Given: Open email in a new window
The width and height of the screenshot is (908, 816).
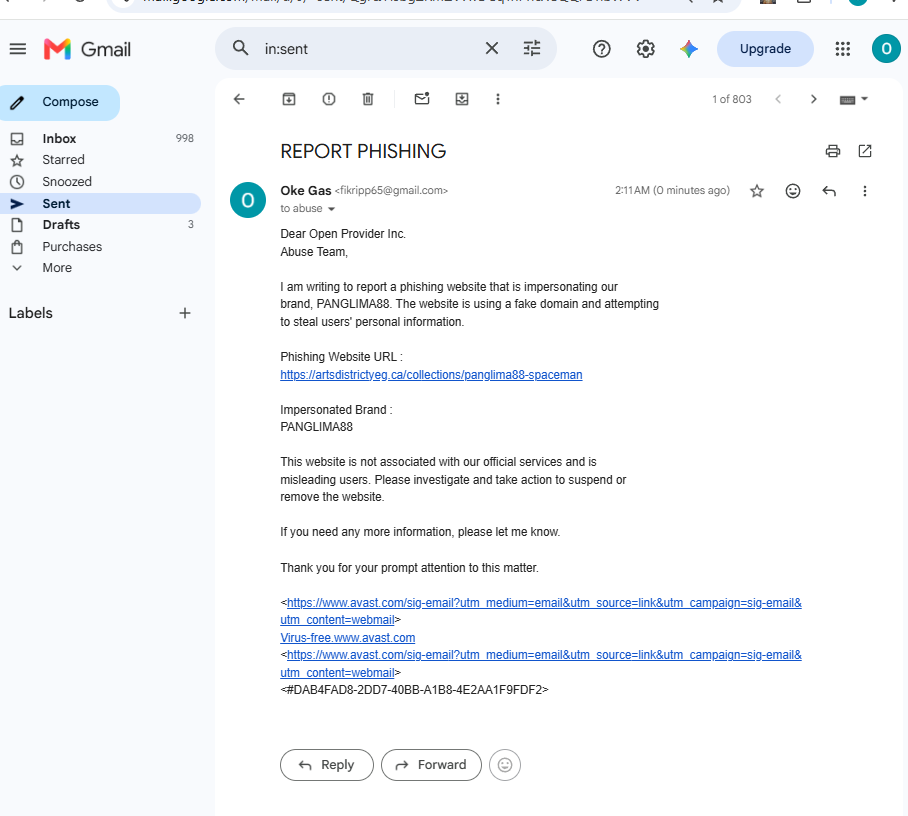Looking at the screenshot, I should 865,151.
